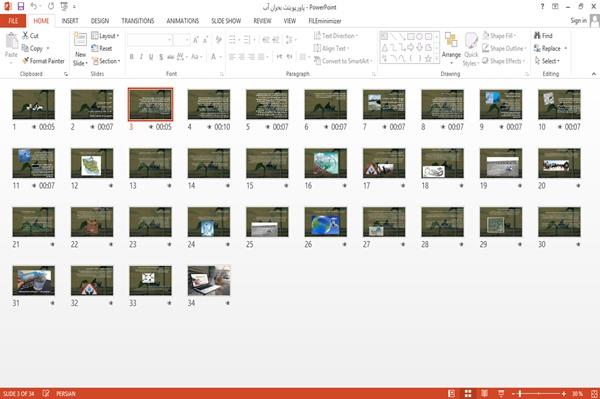The height and width of the screenshot is (399, 600).
Task: Open the FILE tab
Action: point(13,21)
